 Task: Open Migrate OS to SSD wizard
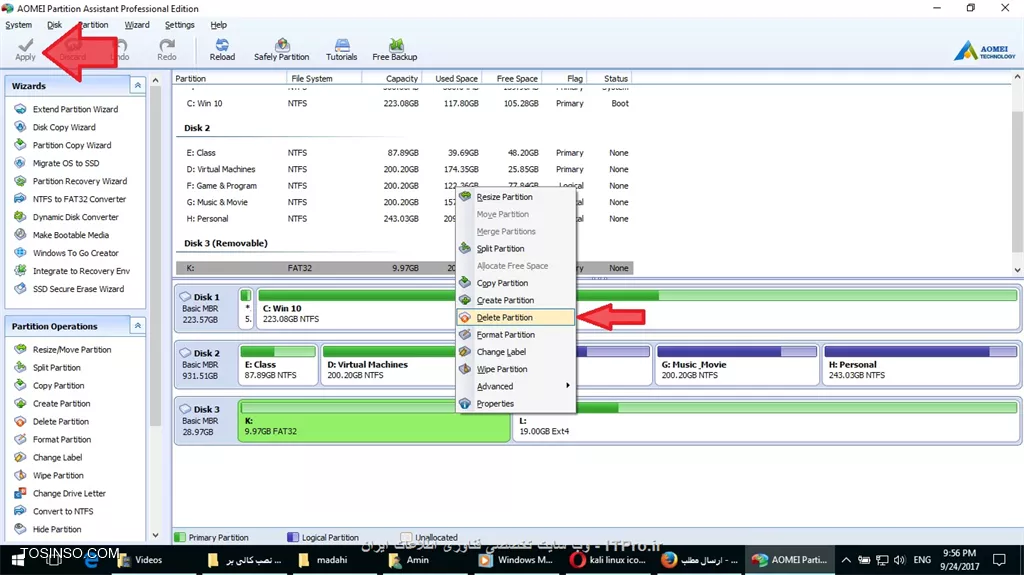tap(66, 163)
